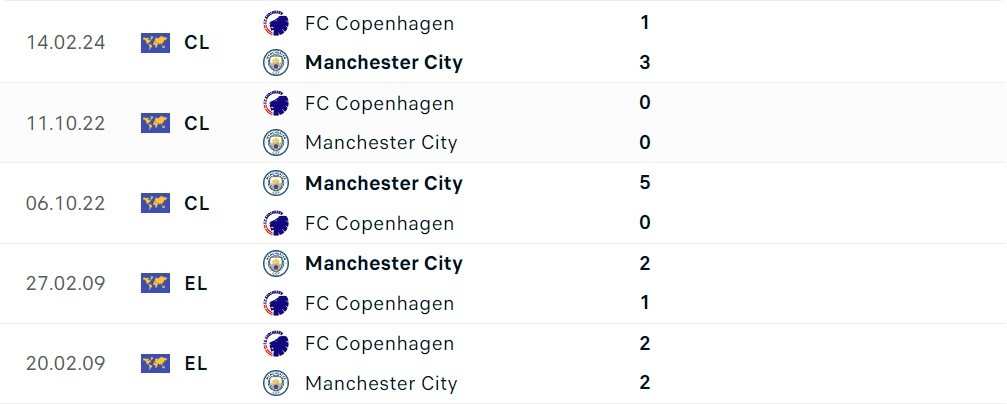Click Manchester City crest in 06.10.22 match
This screenshot has width=1007, height=404.
click(275, 183)
